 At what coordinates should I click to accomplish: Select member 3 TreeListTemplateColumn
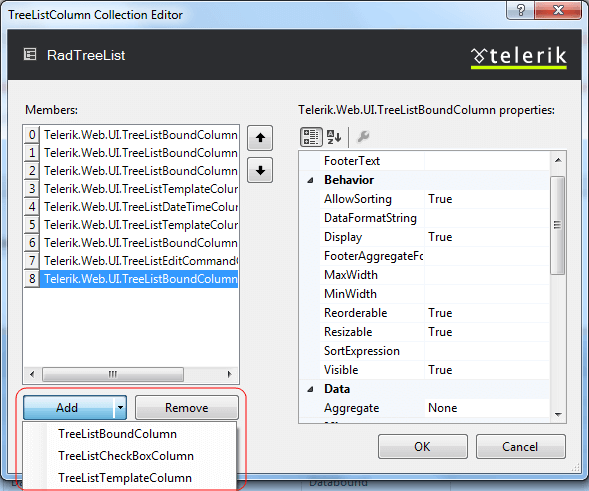click(x=131, y=189)
